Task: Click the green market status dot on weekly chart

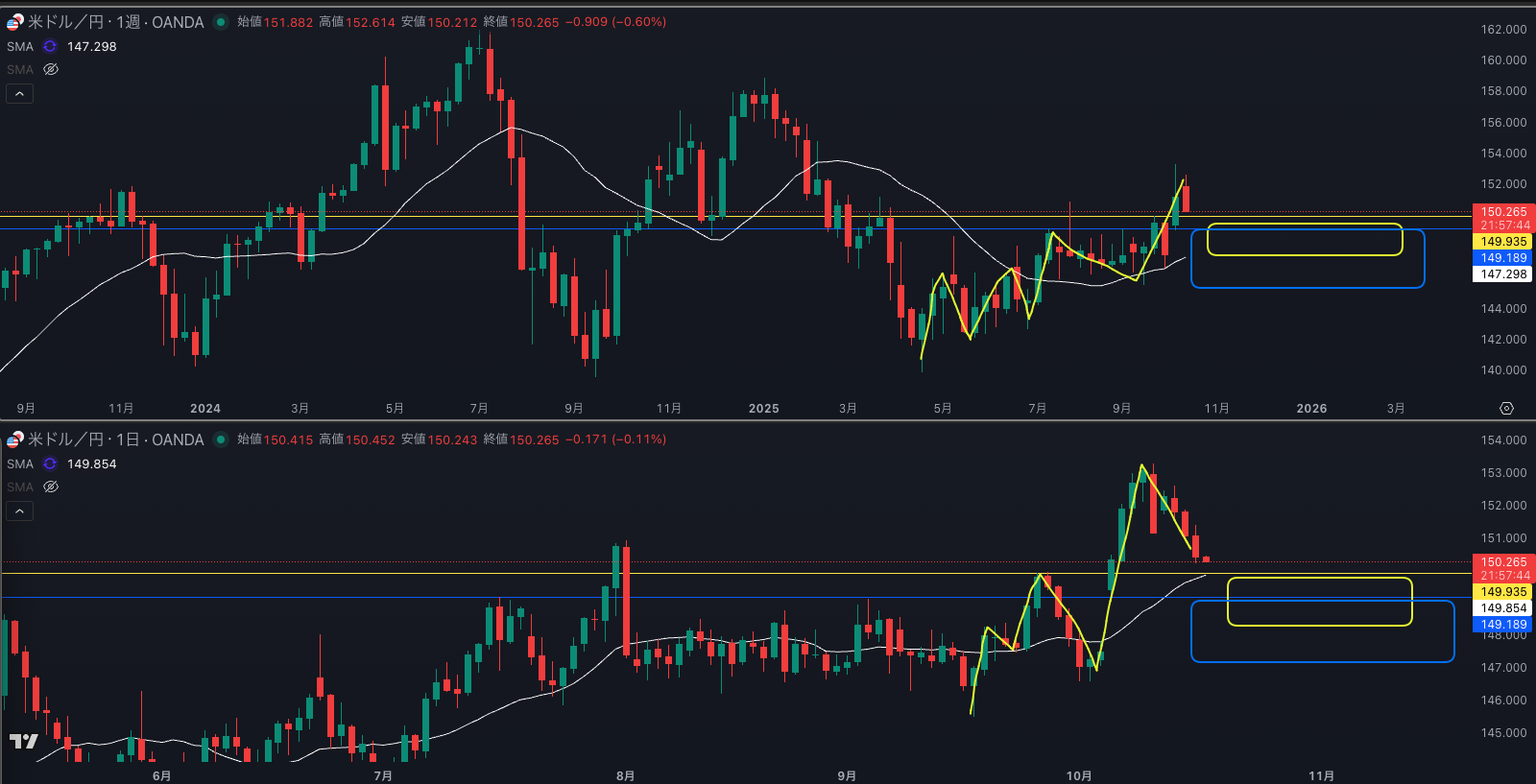Action: 221,22
